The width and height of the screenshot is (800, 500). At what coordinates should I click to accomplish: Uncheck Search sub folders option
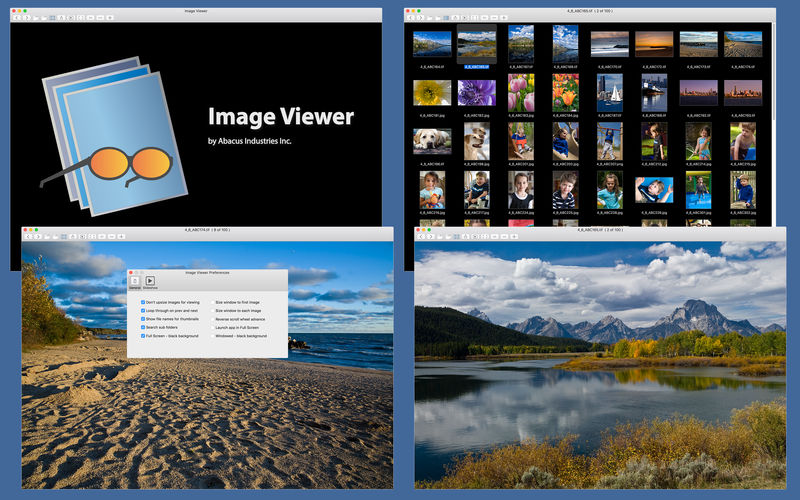pos(143,327)
